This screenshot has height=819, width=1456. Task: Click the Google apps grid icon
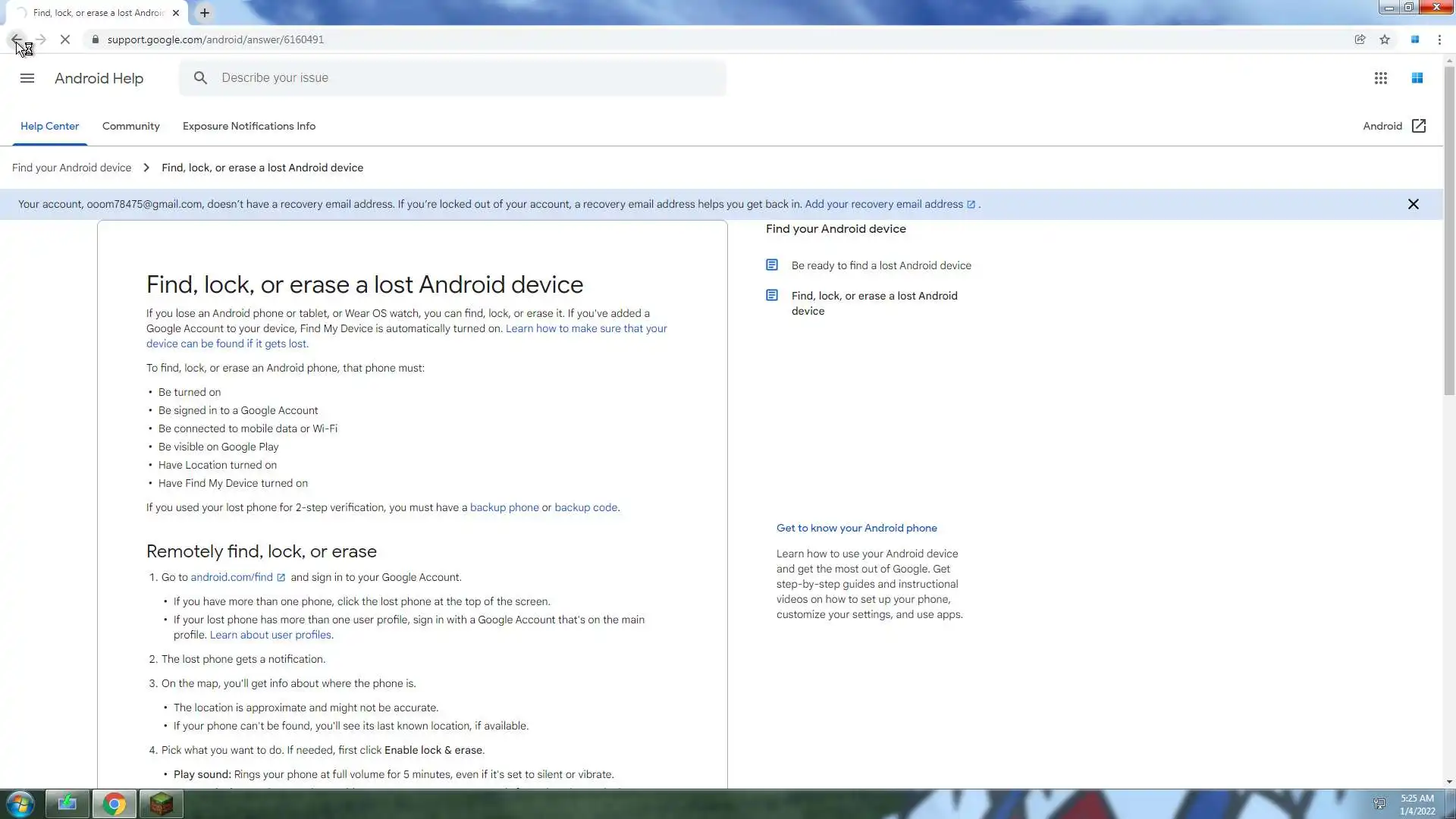1380,78
